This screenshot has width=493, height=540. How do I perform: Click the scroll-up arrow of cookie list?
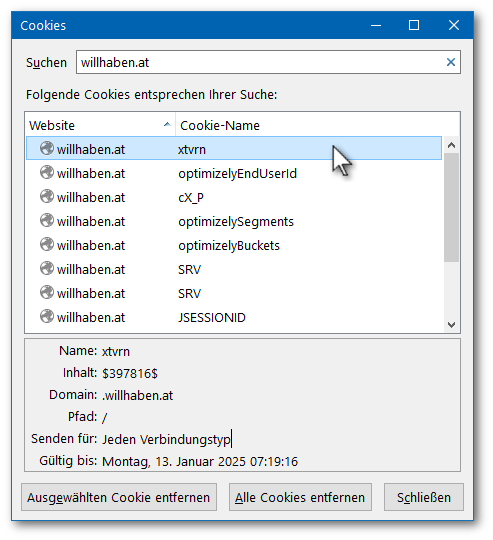tap(451, 145)
